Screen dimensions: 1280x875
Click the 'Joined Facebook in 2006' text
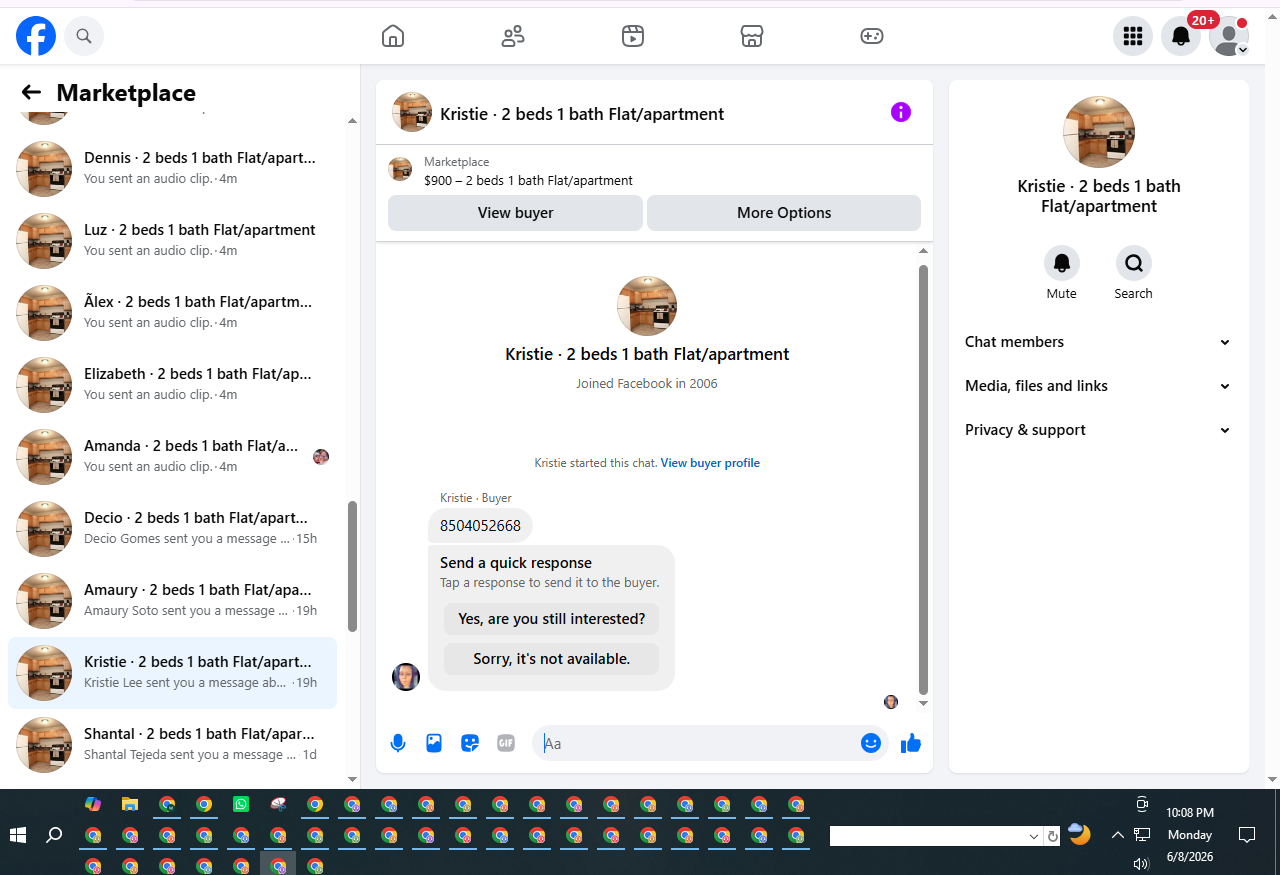pyautogui.click(x=647, y=383)
